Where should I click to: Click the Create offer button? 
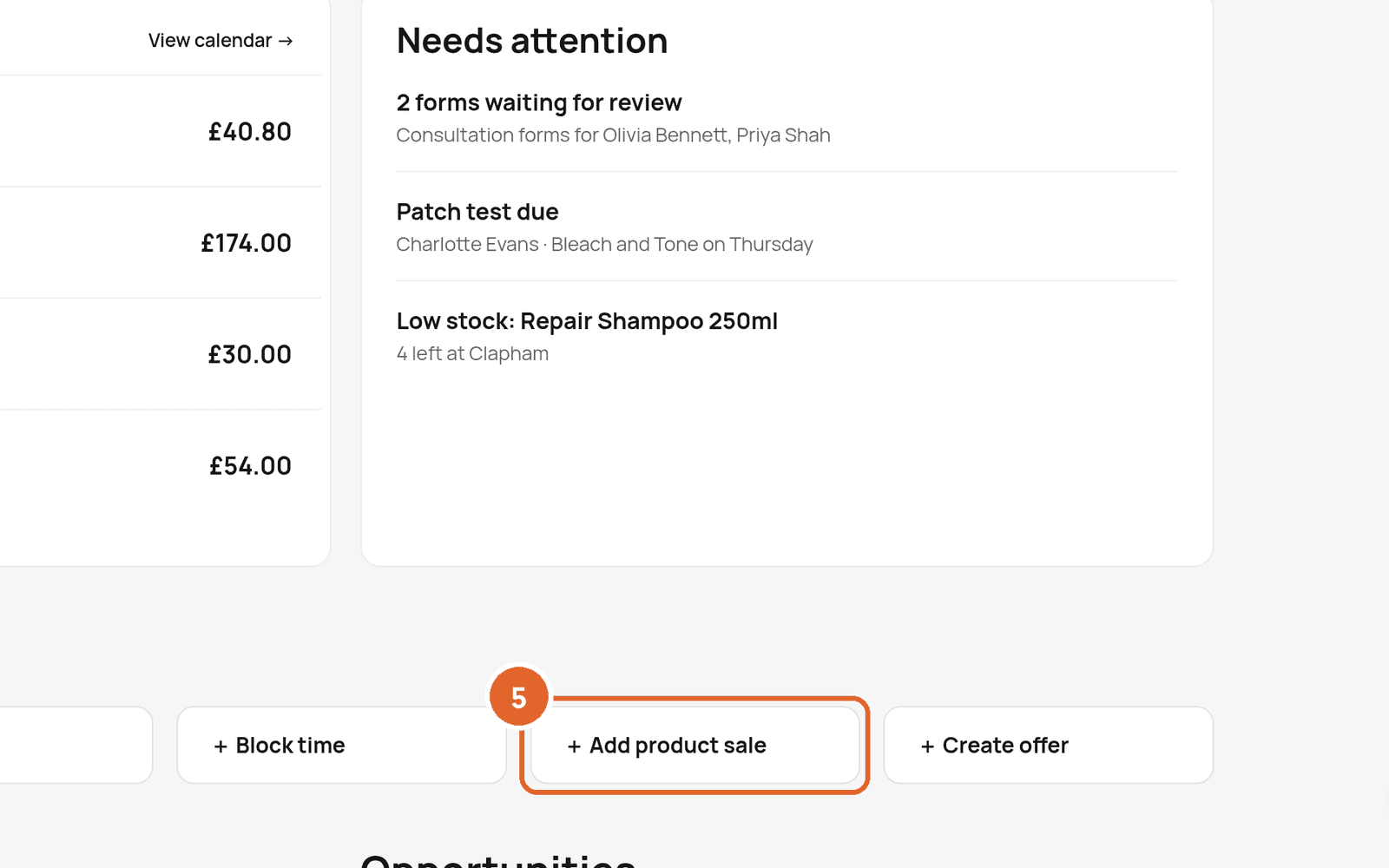(1048, 745)
